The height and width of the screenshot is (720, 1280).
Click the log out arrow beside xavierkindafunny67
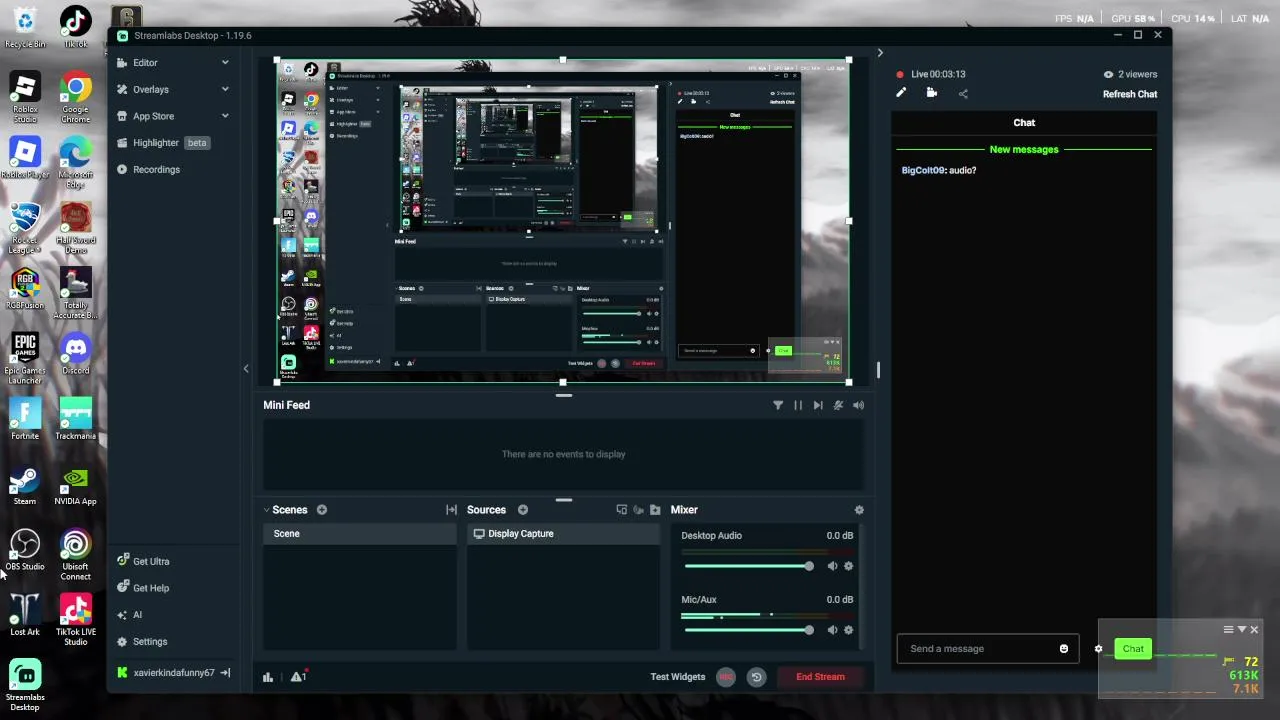click(x=225, y=673)
